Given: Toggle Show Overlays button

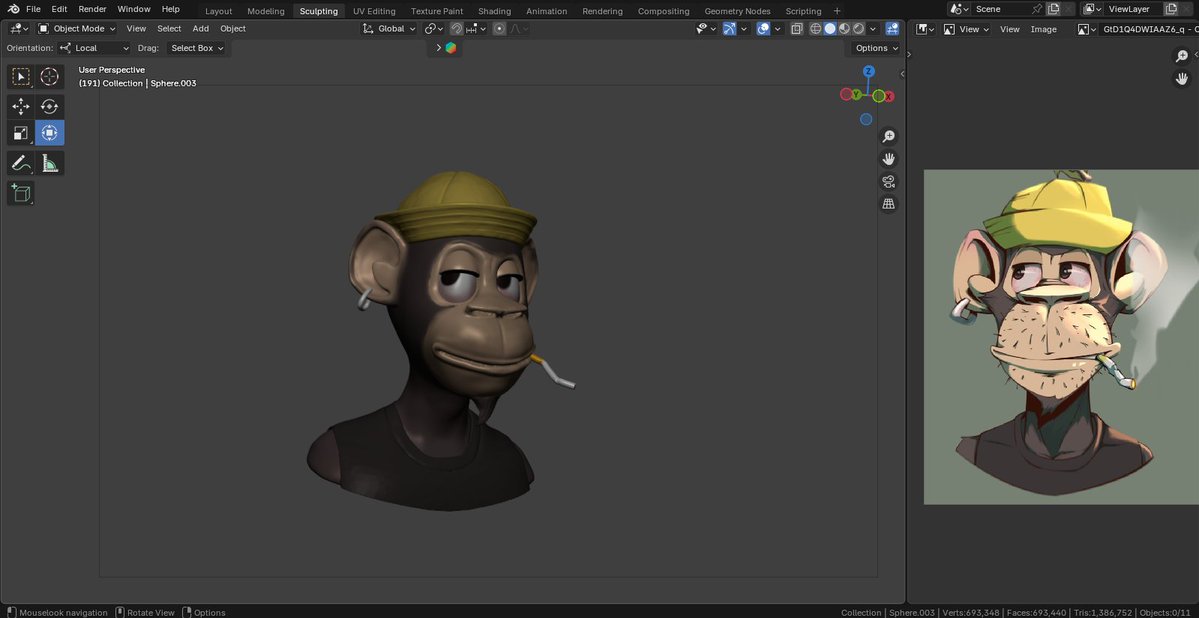Looking at the screenshot, I should point(763,28).
